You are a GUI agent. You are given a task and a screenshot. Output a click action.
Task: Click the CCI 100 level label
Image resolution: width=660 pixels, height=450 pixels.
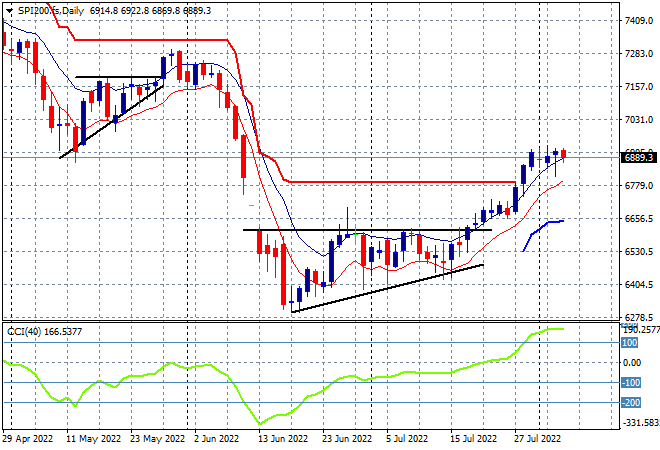(630, 343)
